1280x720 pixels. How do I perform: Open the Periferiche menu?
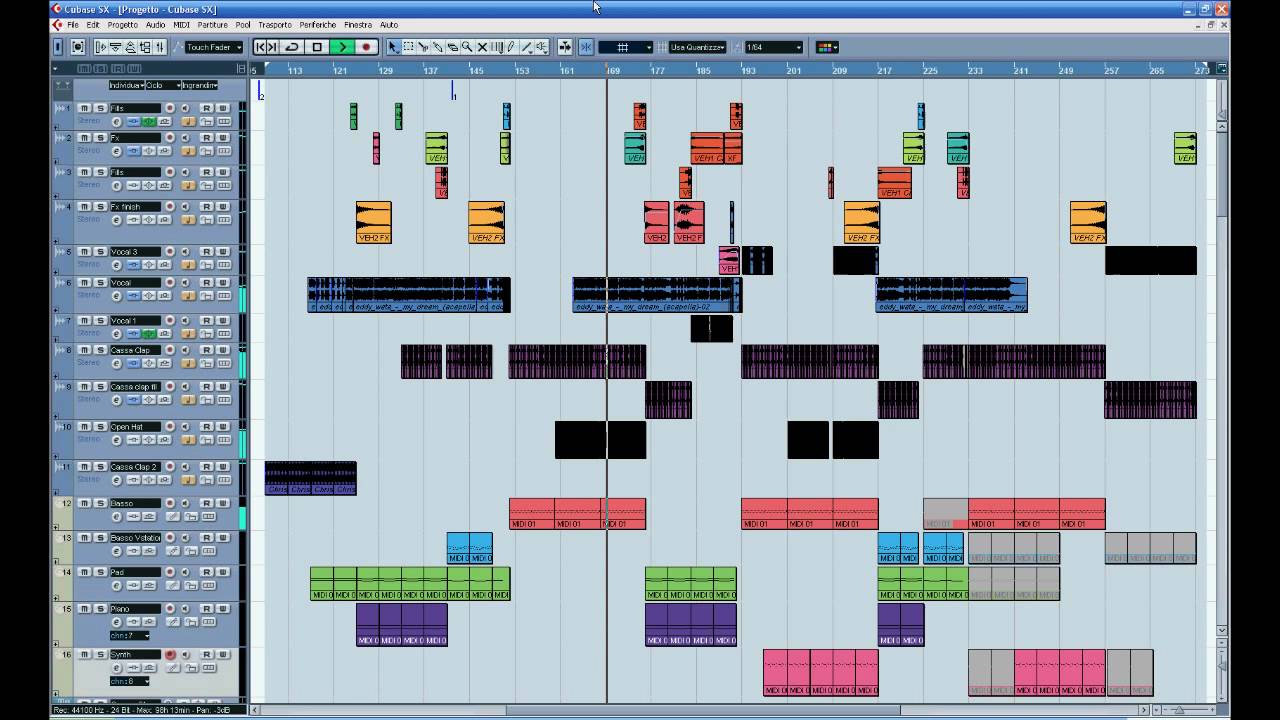tap(318, 24)
